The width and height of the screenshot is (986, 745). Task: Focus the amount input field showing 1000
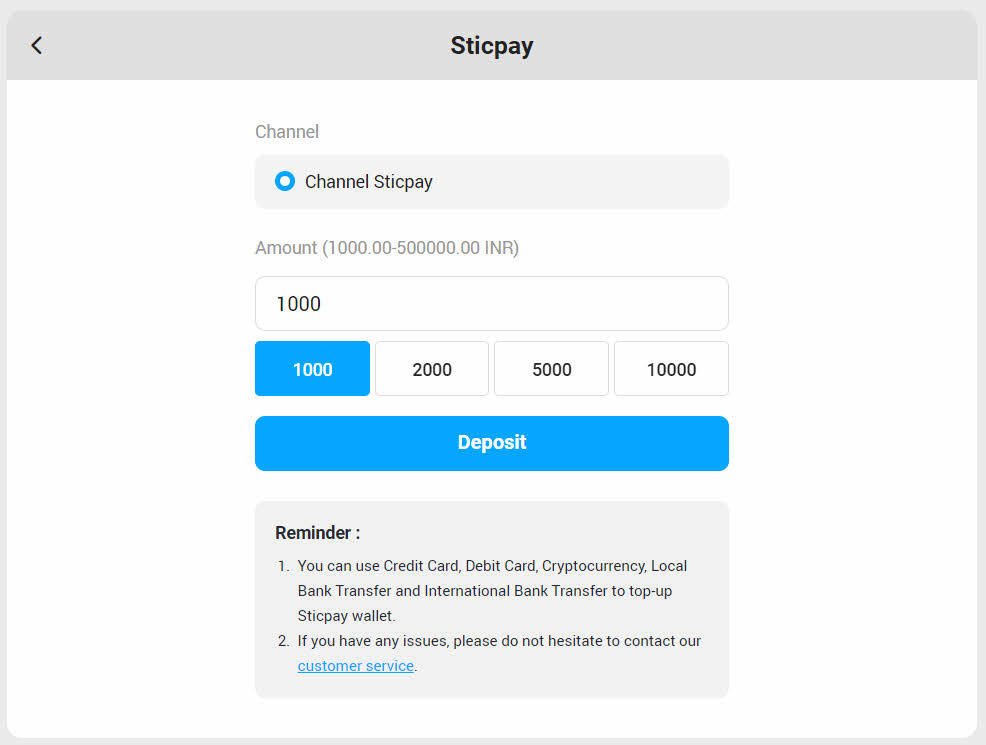491,303
